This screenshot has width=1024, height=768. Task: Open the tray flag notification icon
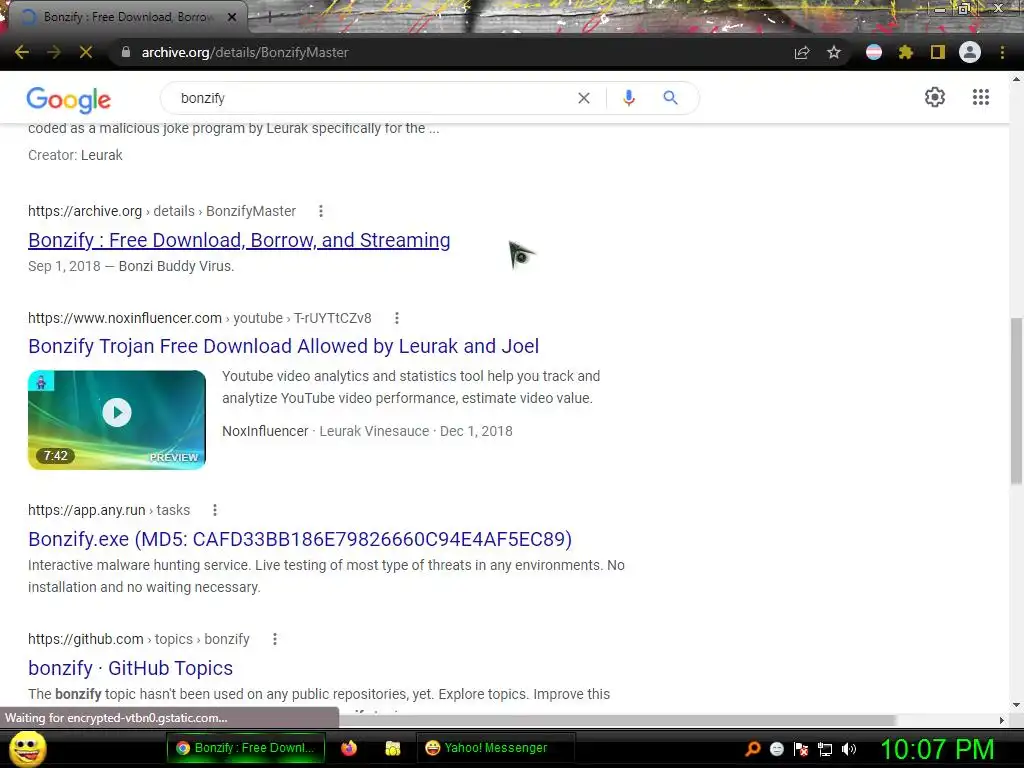(x=801, y=749)
